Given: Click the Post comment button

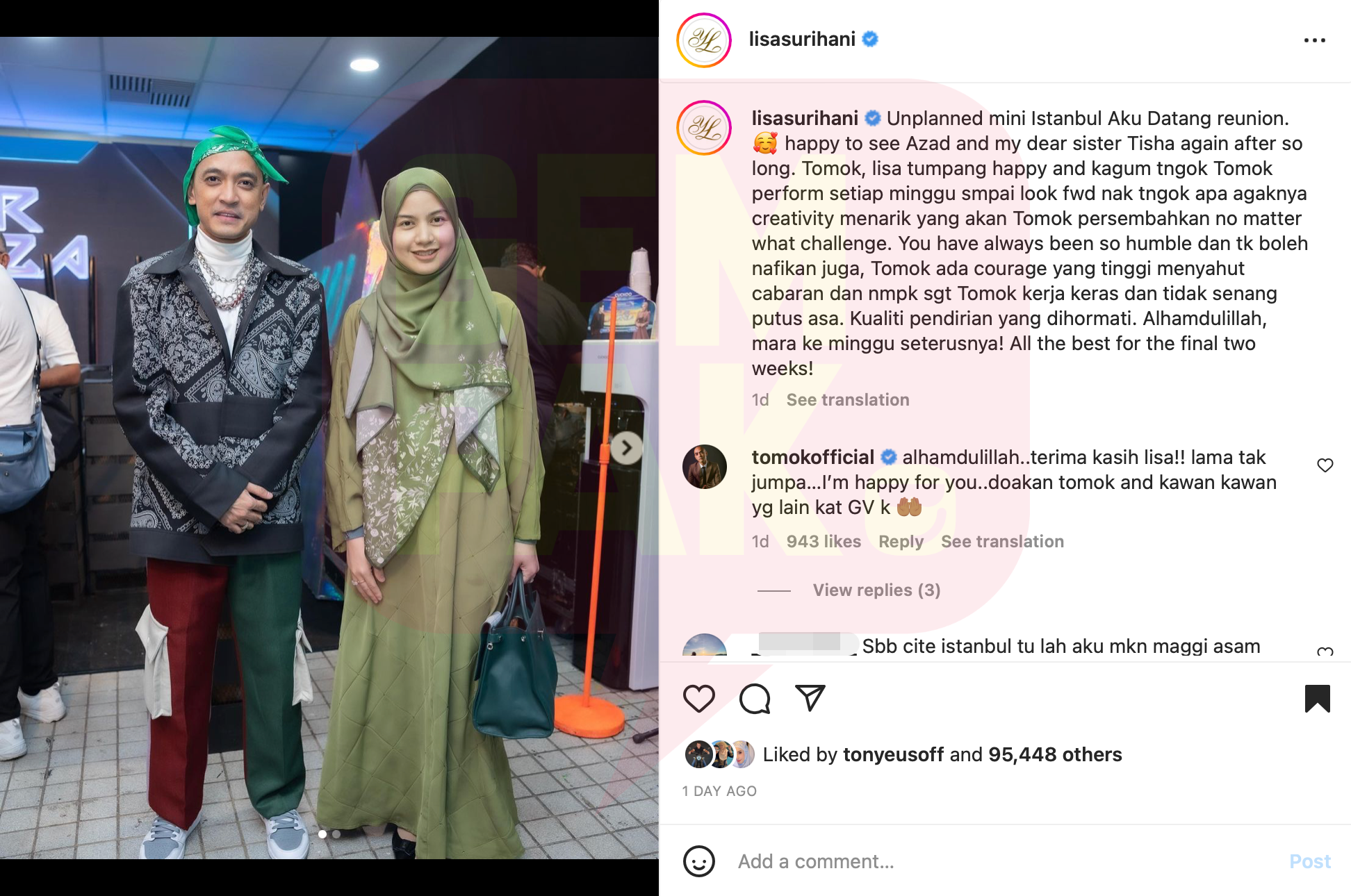Looking at the screenshot, I should [x=1309, y=861].
